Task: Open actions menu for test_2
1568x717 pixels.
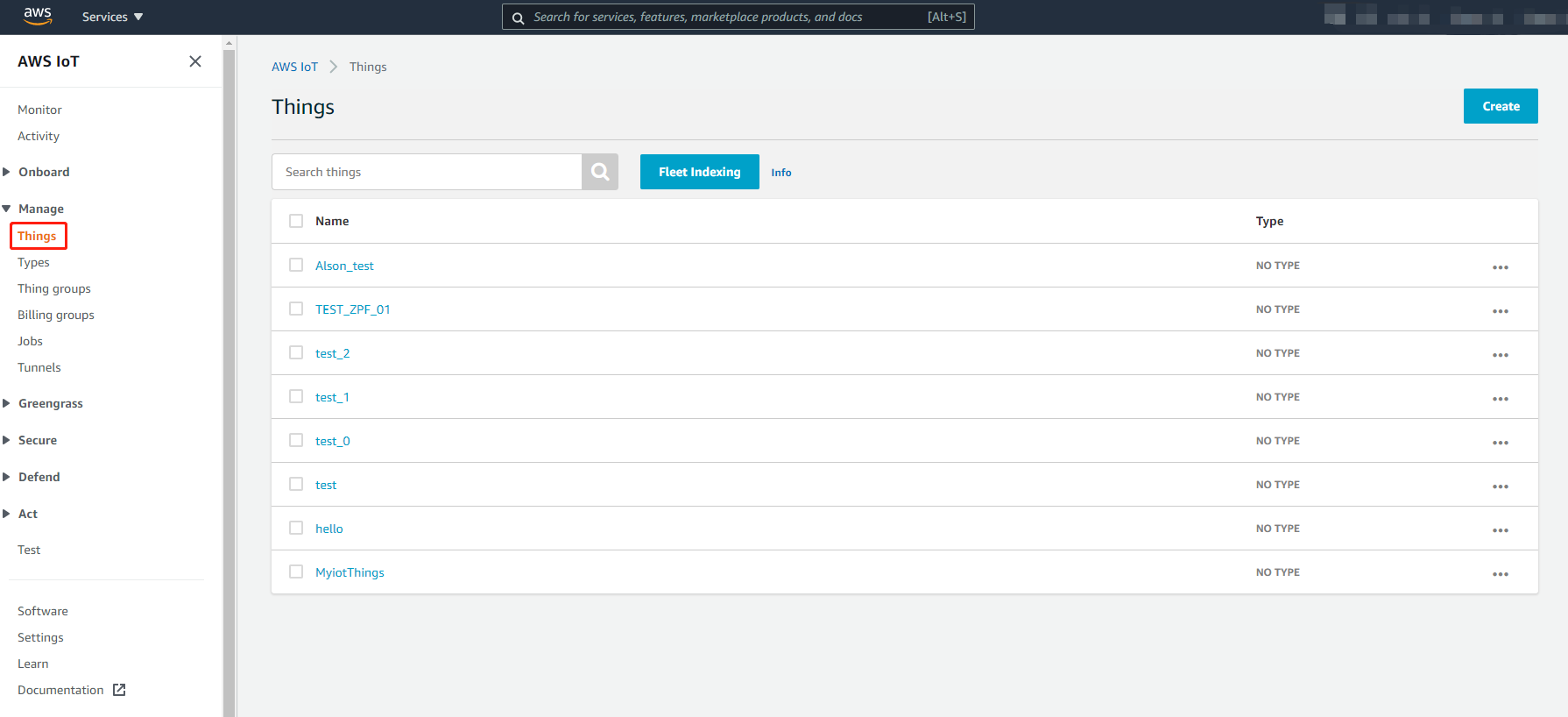Action: [x=1501, y=355]
